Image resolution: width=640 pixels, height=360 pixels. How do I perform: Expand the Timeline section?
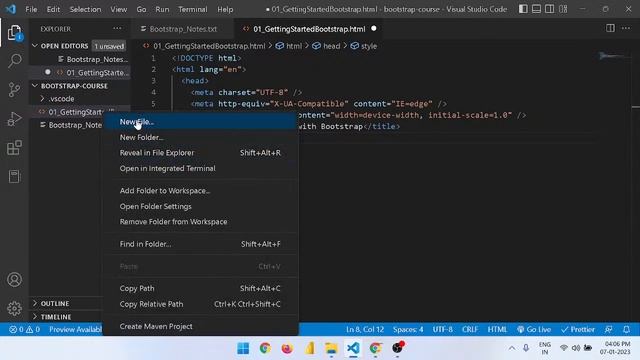(x=56, y=317)
